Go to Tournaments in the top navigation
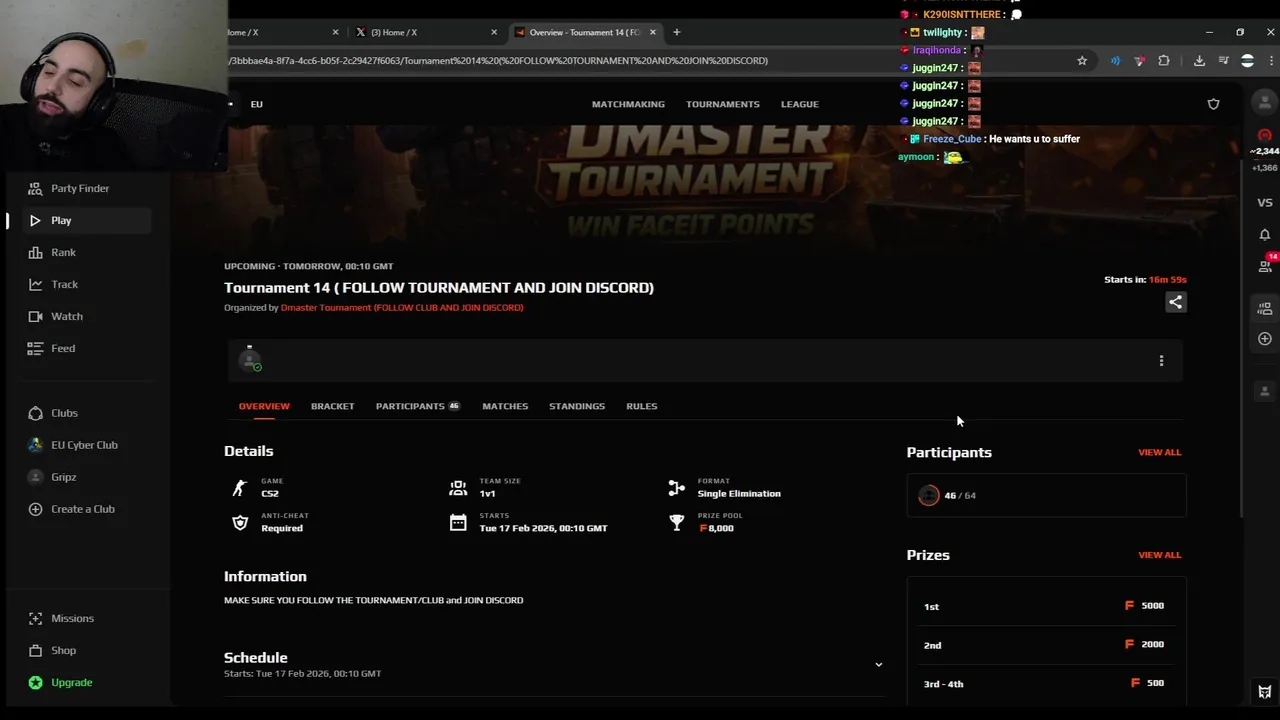The image size is (1280, 720). coord(723,104)
